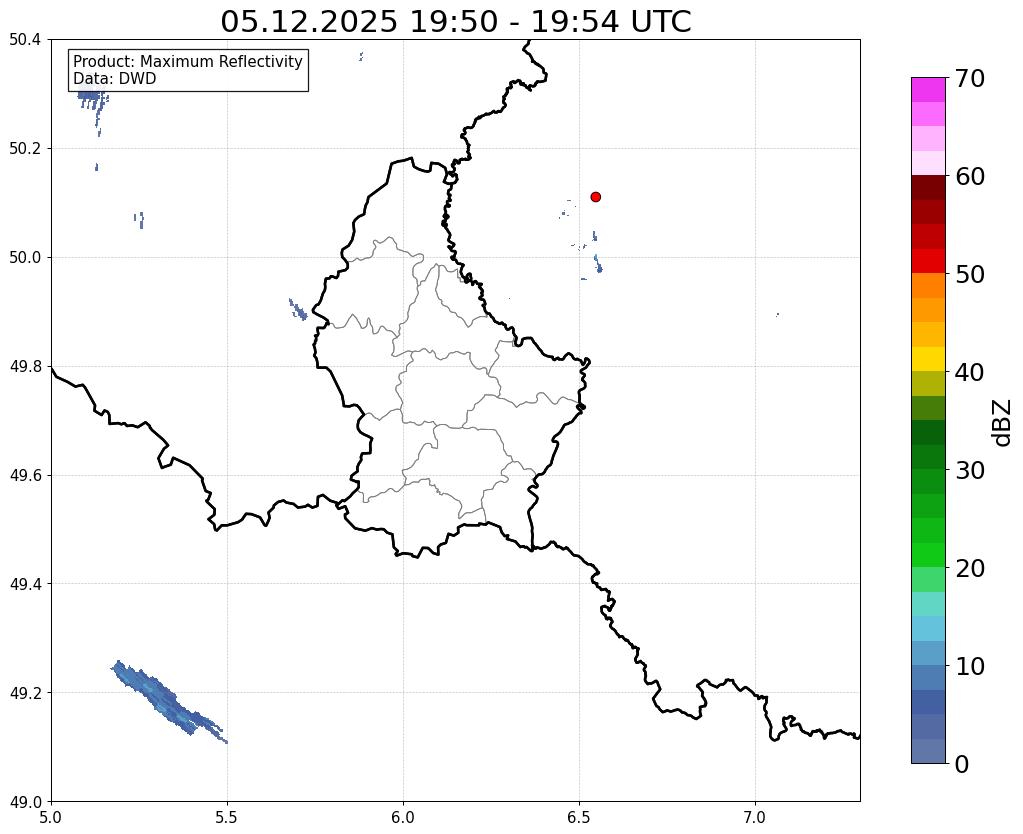Image resolution: width=1023 pixels, height=834 pixels.
Task: Click the latitude label 50.4
Action: coord(25,40)
